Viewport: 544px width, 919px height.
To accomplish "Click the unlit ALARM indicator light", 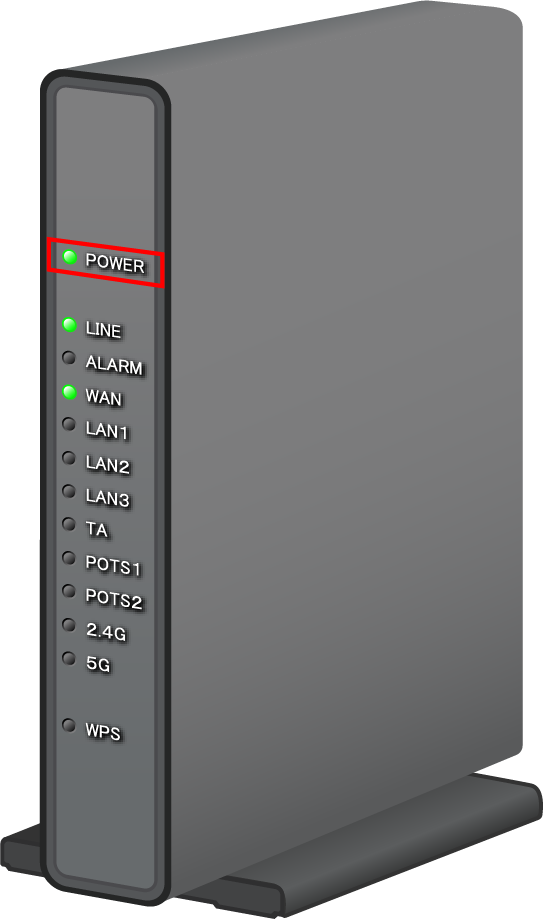I will click(69, 357).
